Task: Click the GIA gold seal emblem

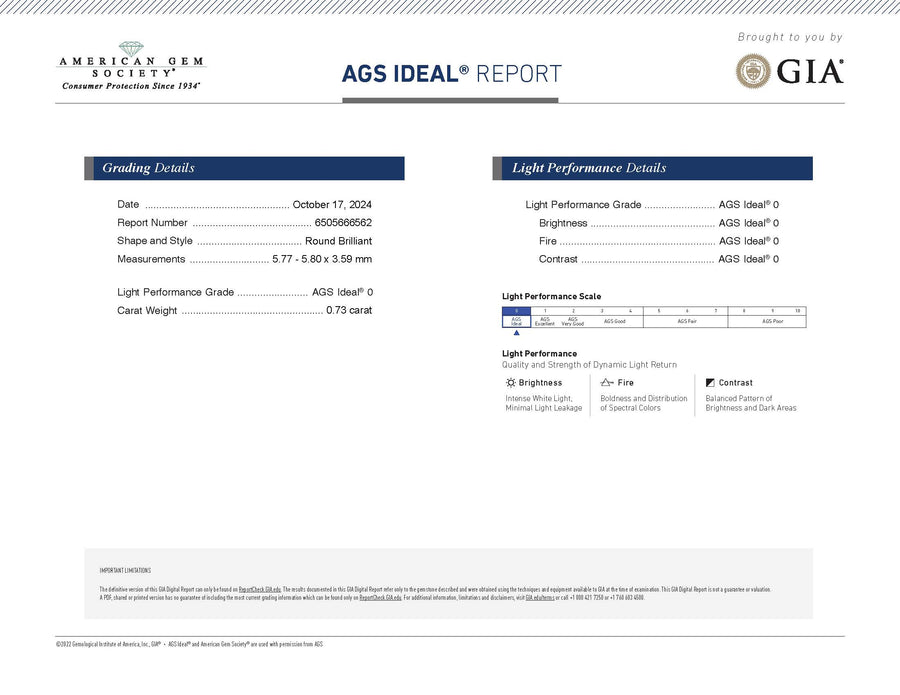Action: pos(753,71)
